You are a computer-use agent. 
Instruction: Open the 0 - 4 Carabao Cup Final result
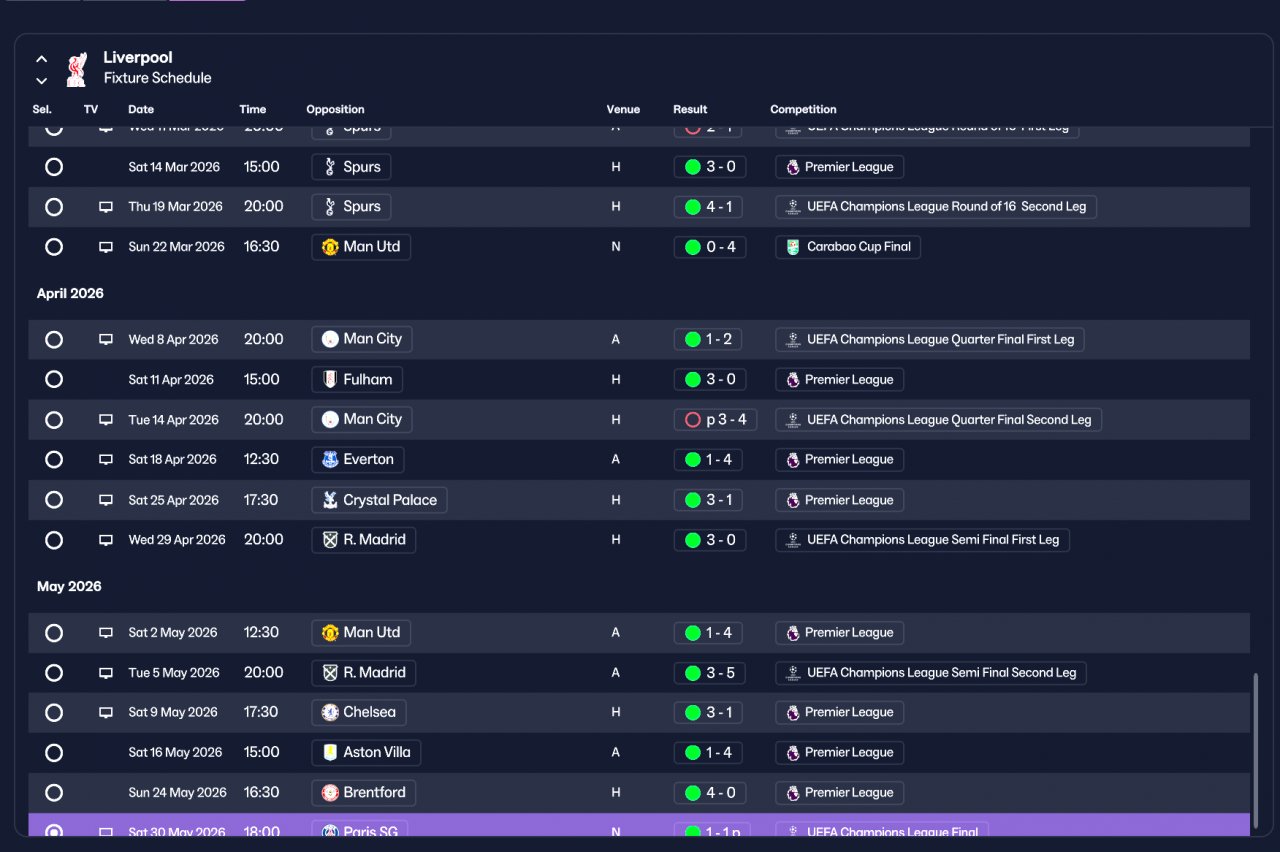(709, 247)
